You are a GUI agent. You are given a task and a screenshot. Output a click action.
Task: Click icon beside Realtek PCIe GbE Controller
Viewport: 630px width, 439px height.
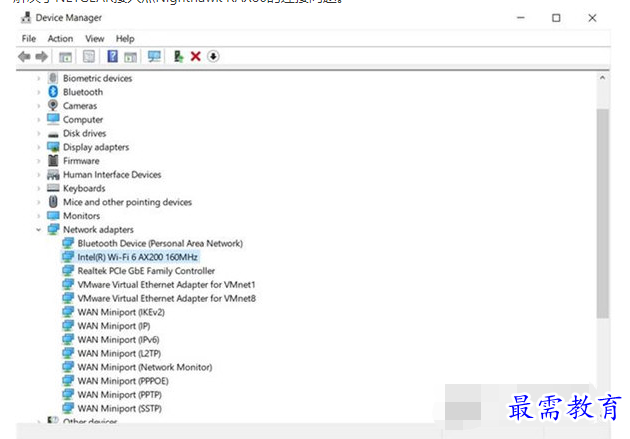coord(68,270)
